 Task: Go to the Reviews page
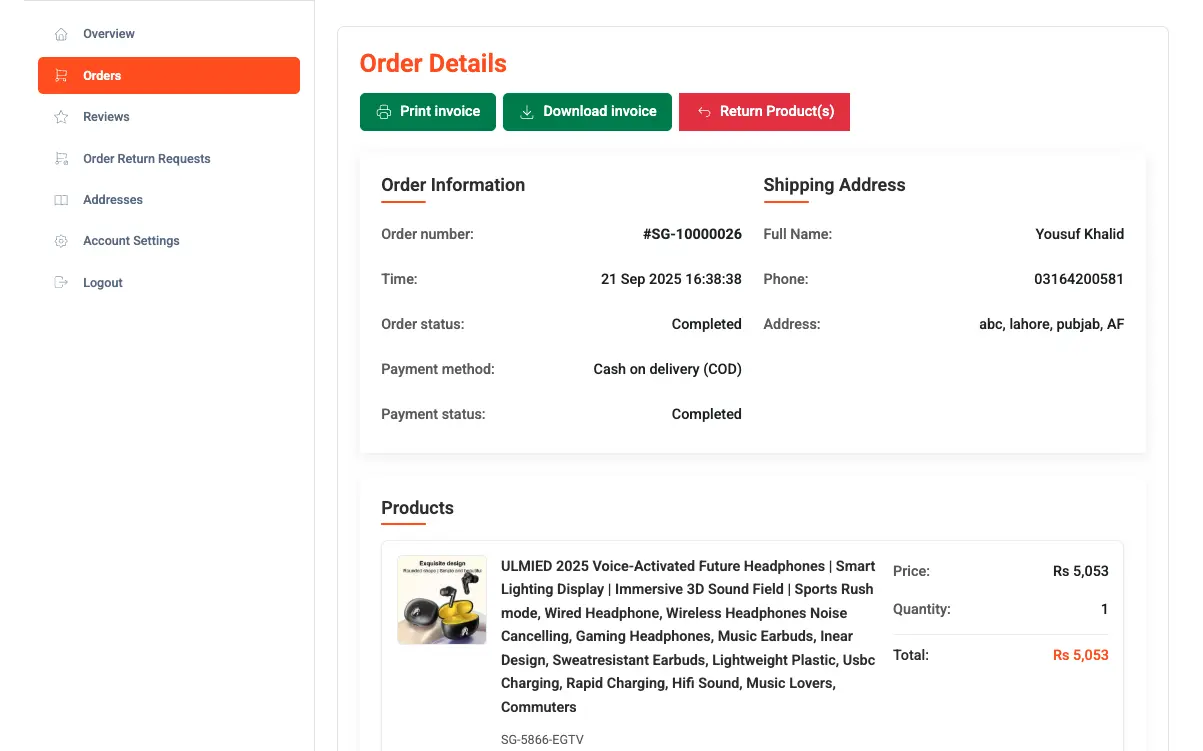point(106,117)
